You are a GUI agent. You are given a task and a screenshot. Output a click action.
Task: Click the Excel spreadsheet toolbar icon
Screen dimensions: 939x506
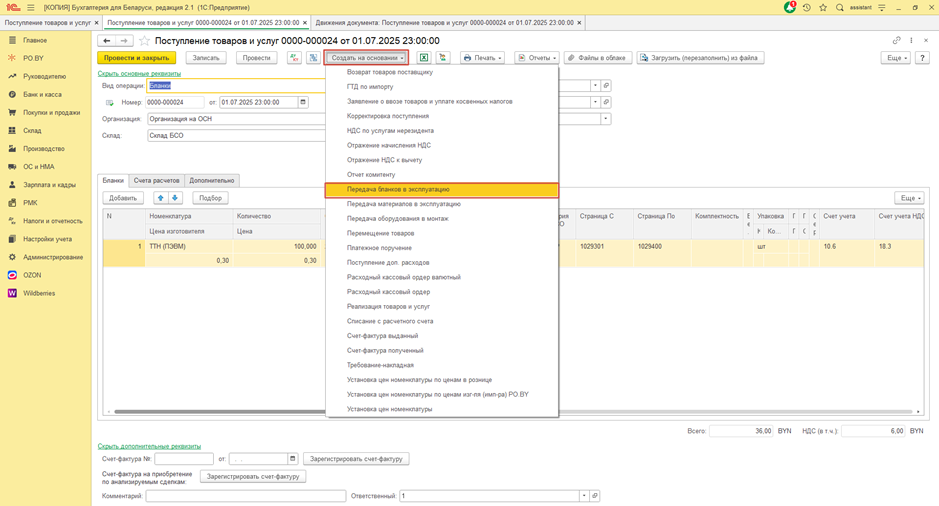point(424,58)
